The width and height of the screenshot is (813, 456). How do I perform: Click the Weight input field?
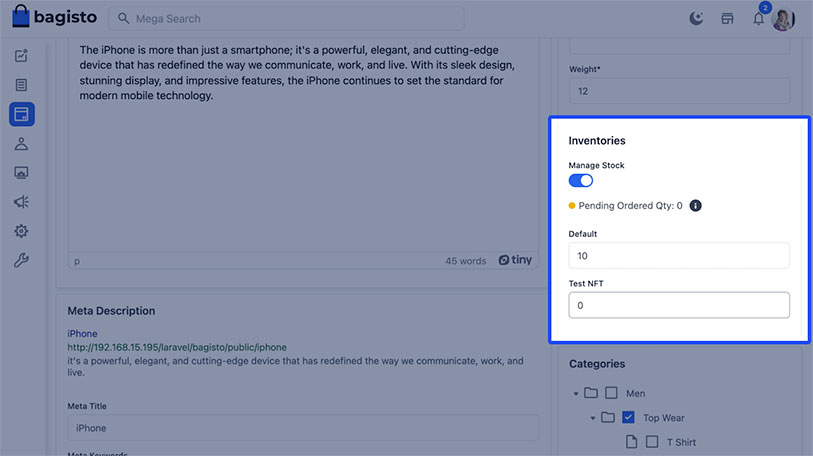click(680, 91)
